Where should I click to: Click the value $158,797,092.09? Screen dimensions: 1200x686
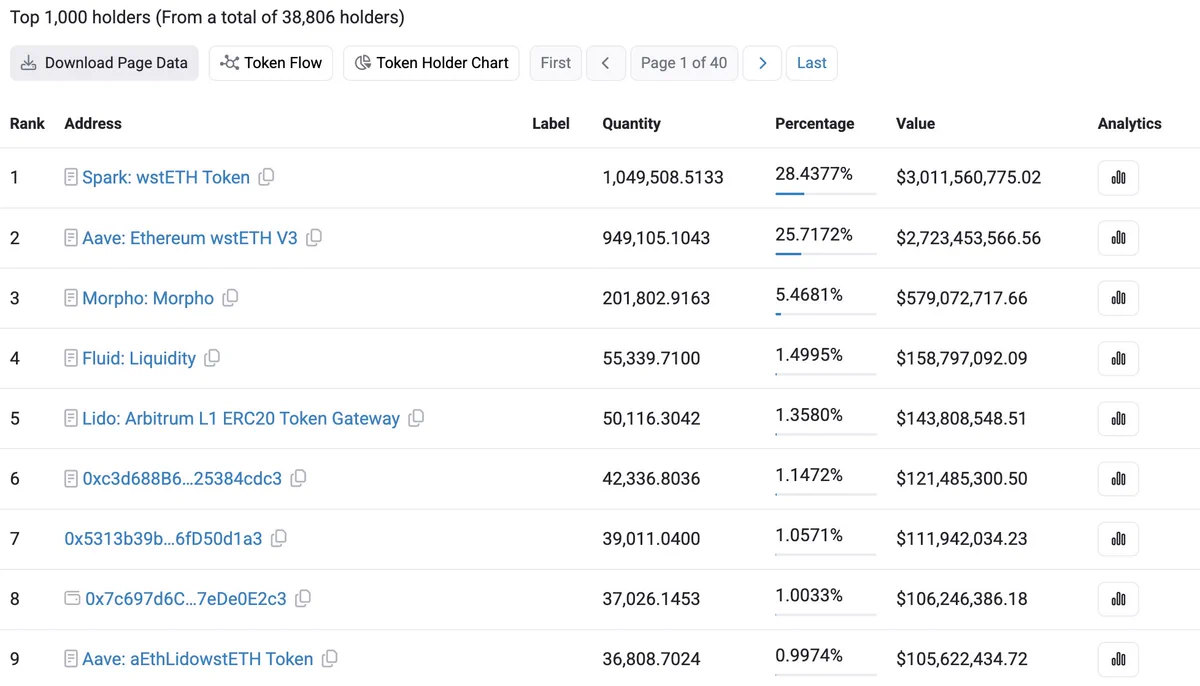coord(962,358)
